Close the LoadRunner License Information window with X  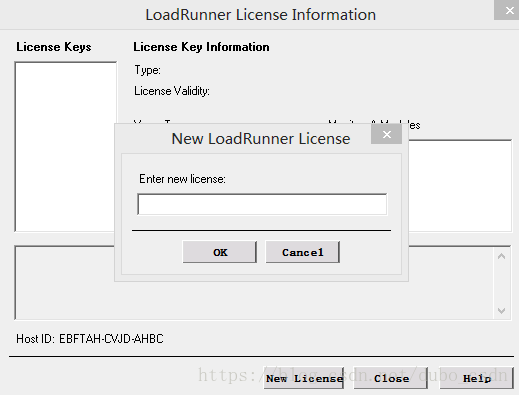509,10
